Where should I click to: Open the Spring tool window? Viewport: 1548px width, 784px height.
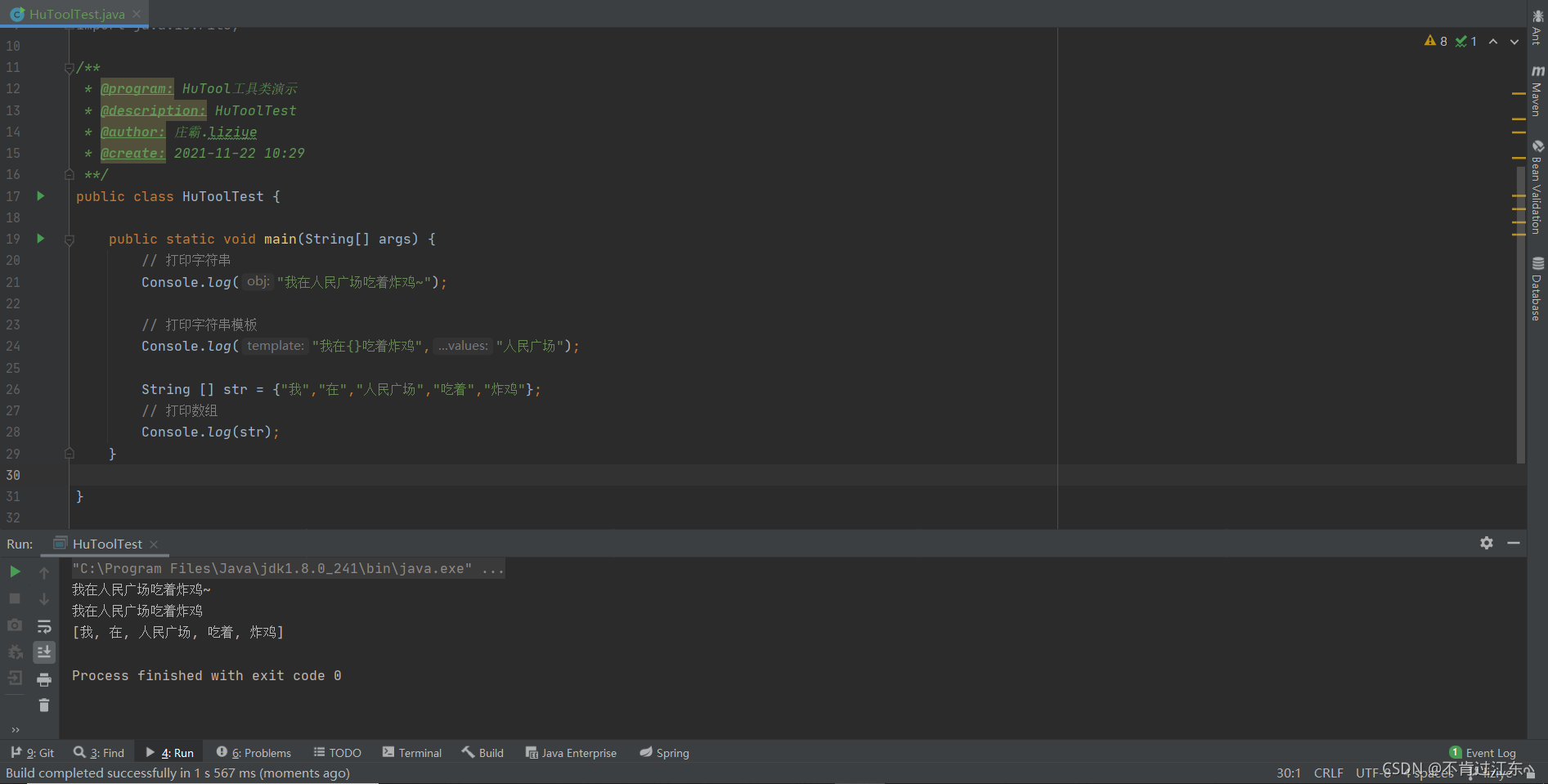click(665, 753)
